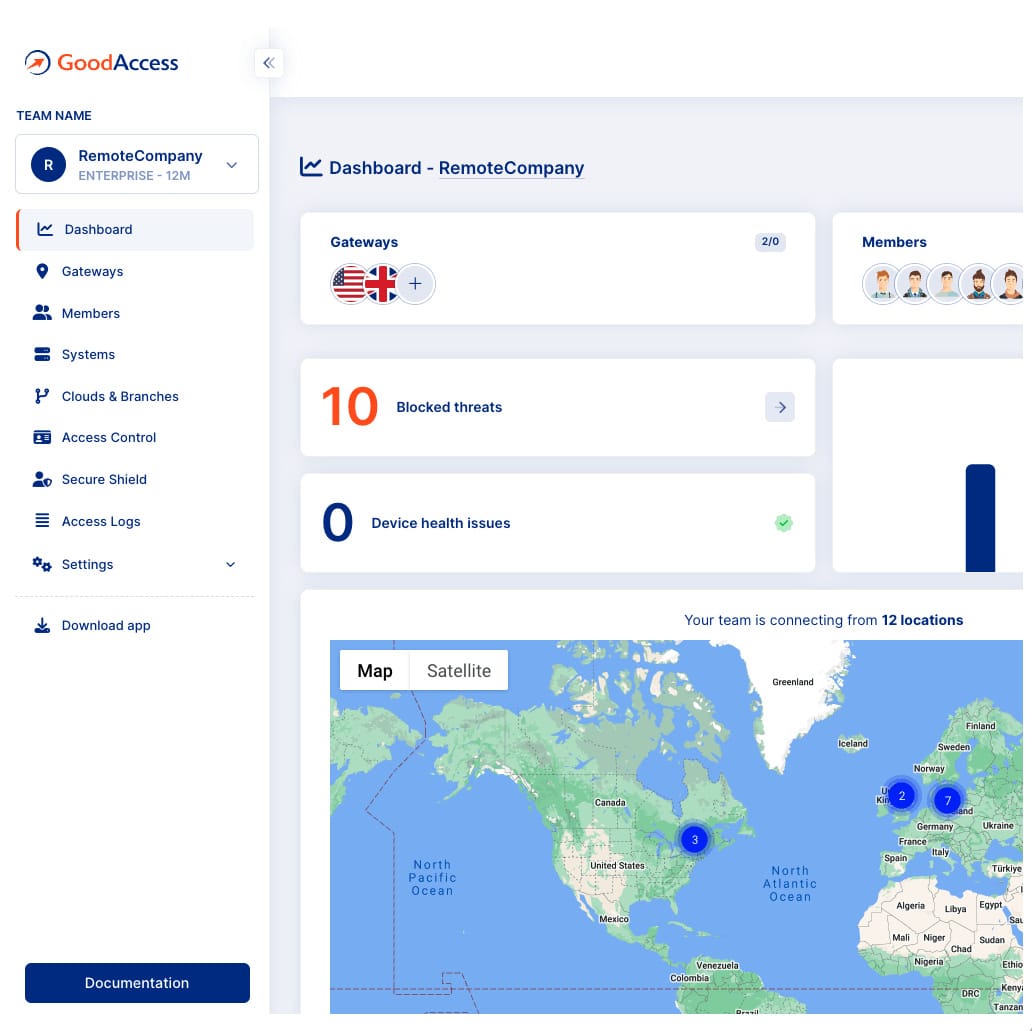The width and height of the screenshot is (1032, 1031).
Task: Click the 12 locations text
Action: click(x=922, y=620)
